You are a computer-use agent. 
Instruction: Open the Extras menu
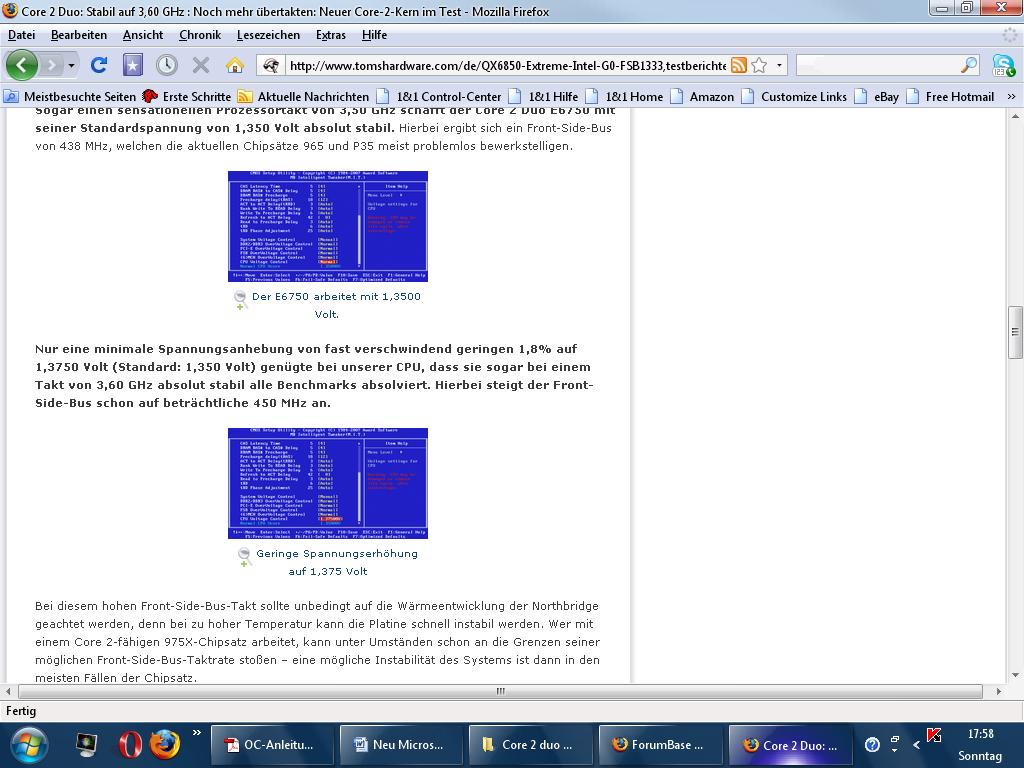(x=331, y=35)
